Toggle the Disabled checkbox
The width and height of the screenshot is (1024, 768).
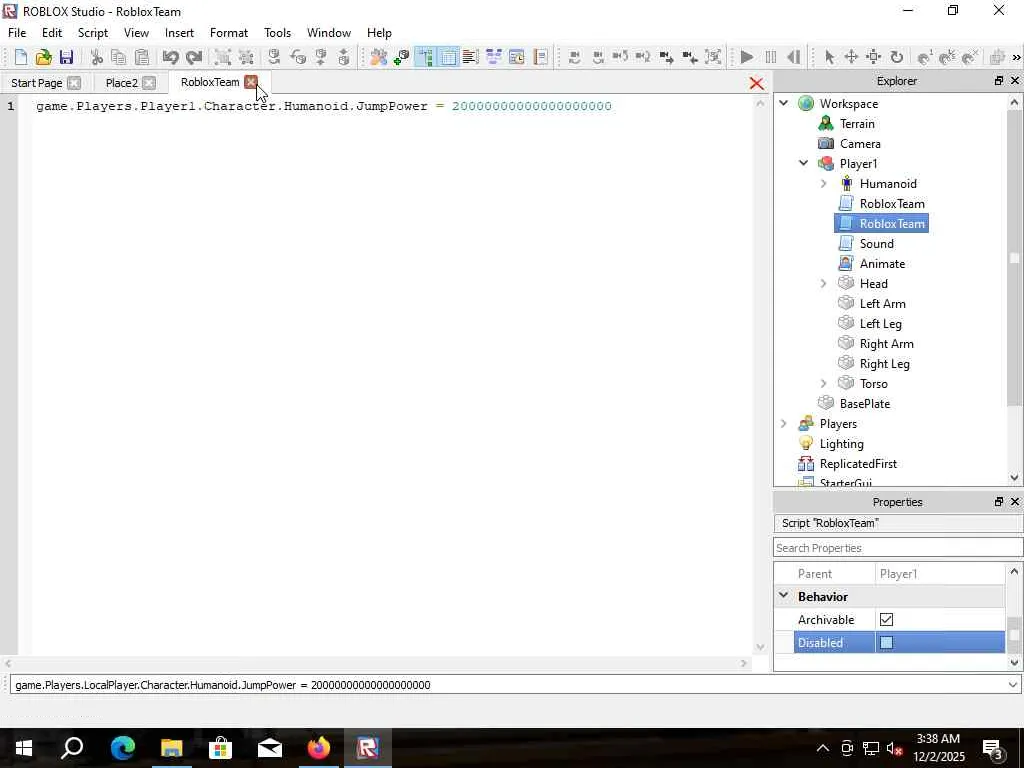point(886,643)
